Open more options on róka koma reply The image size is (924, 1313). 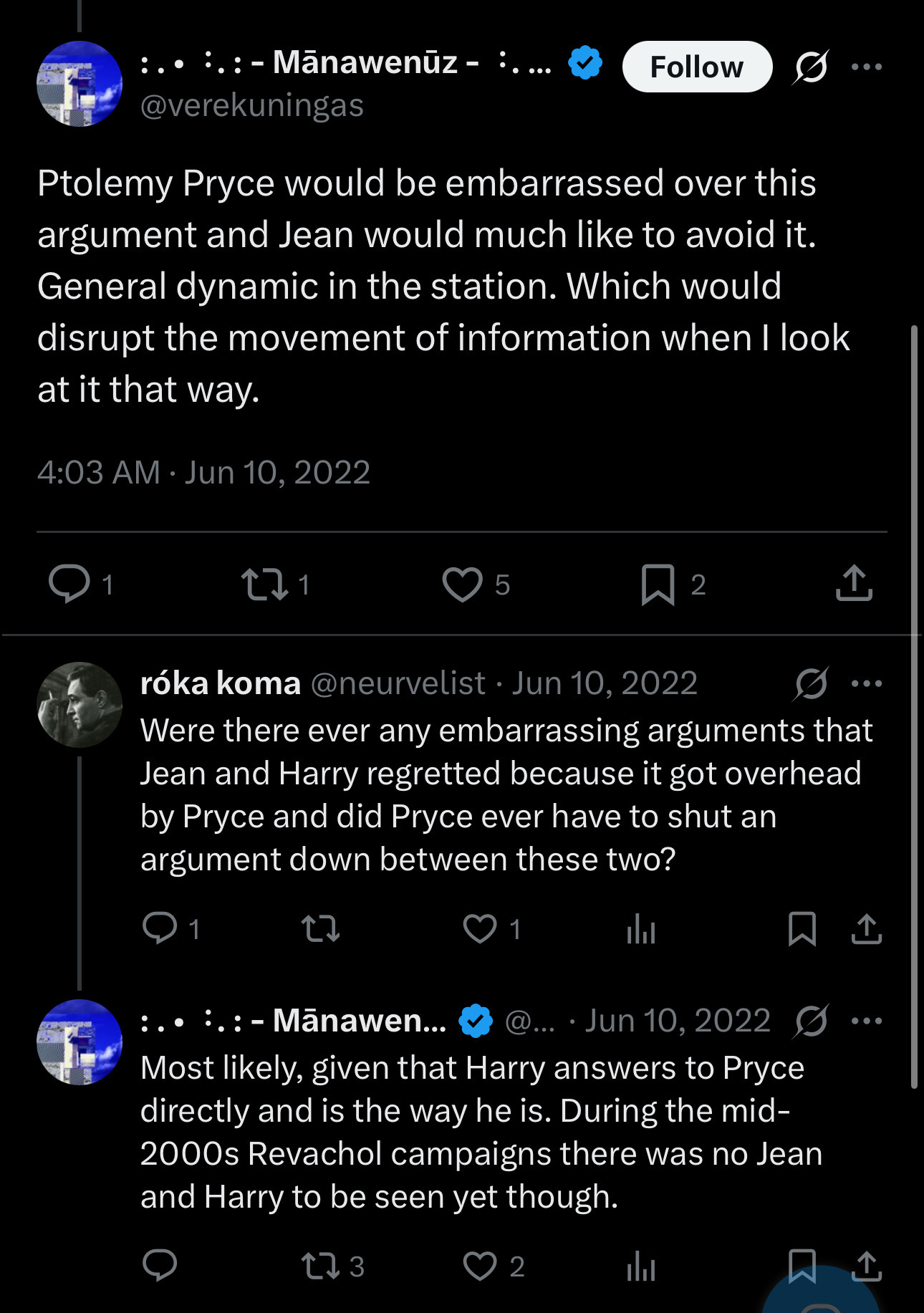pyautogui.click(x=867, y=683)
